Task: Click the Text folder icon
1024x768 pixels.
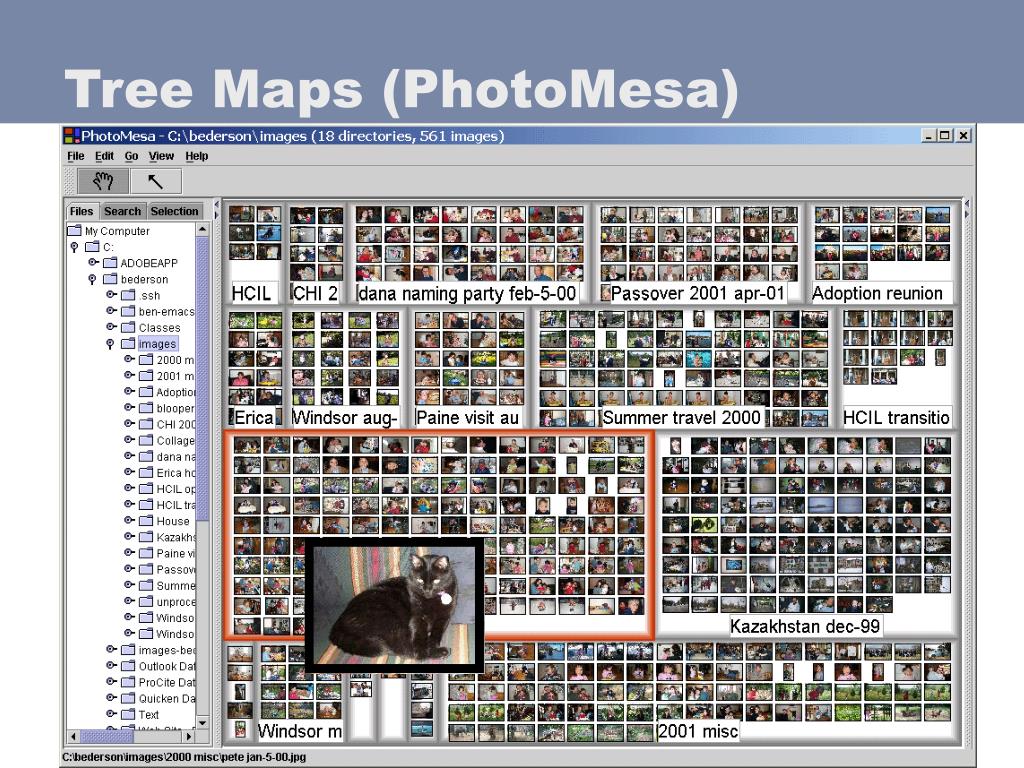Action: (129, 714)
